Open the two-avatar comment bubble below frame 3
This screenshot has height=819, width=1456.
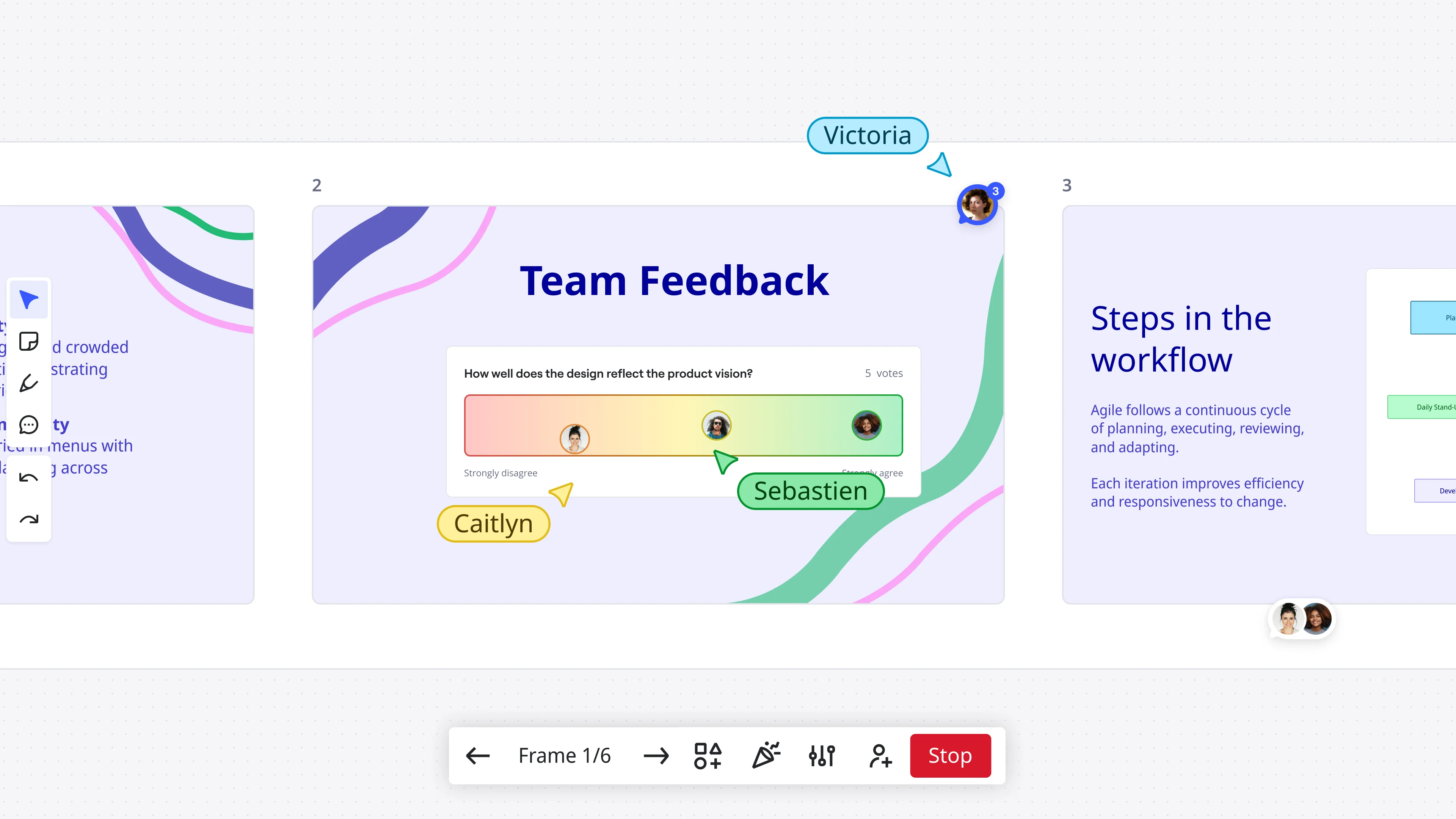click(x=1302, y=619)
